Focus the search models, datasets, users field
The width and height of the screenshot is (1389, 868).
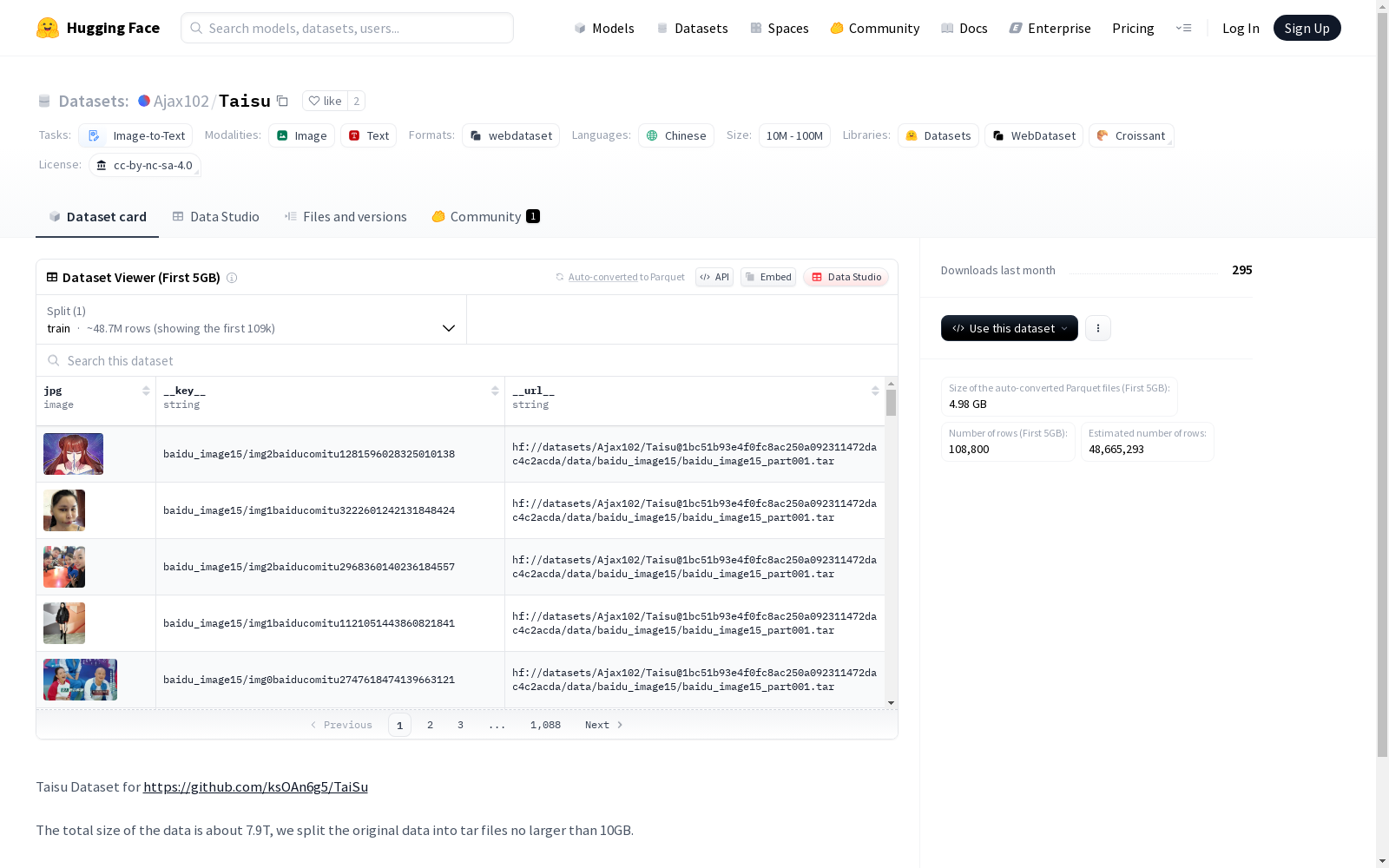[347, 28]
